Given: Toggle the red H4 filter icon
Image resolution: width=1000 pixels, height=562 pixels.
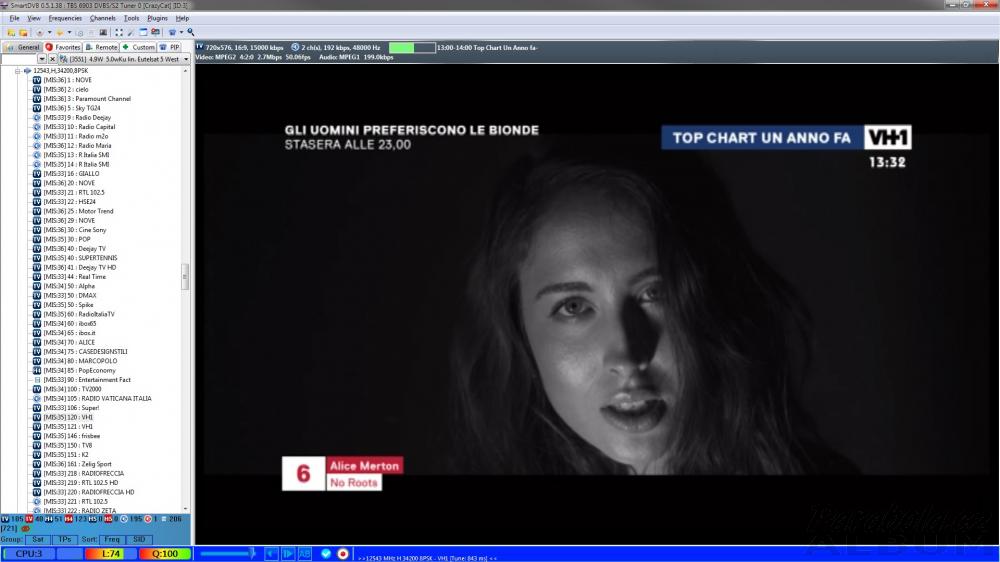Looking at the screenshot, I should (x=69, y=519).
